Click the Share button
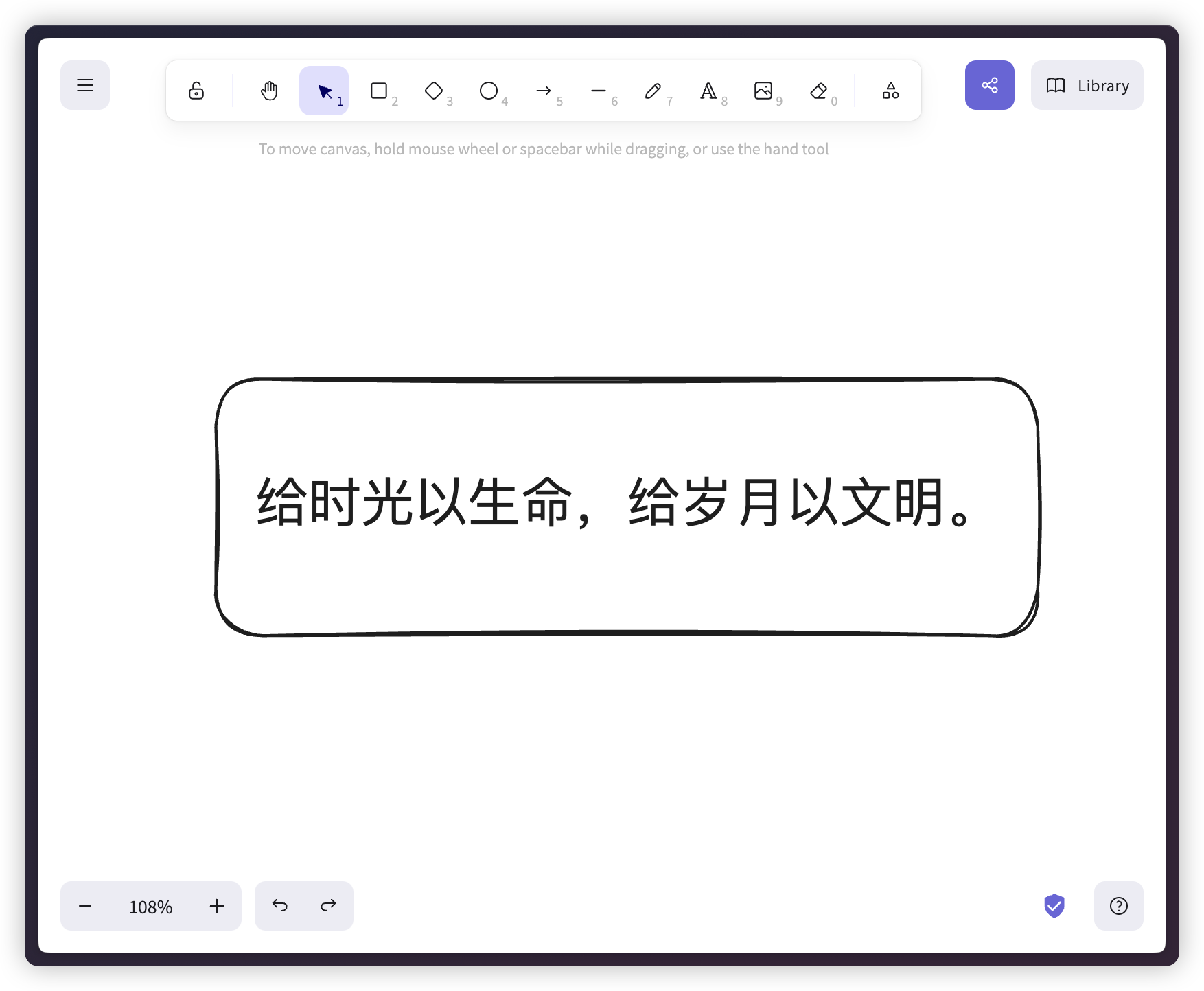 pos(989,85)
